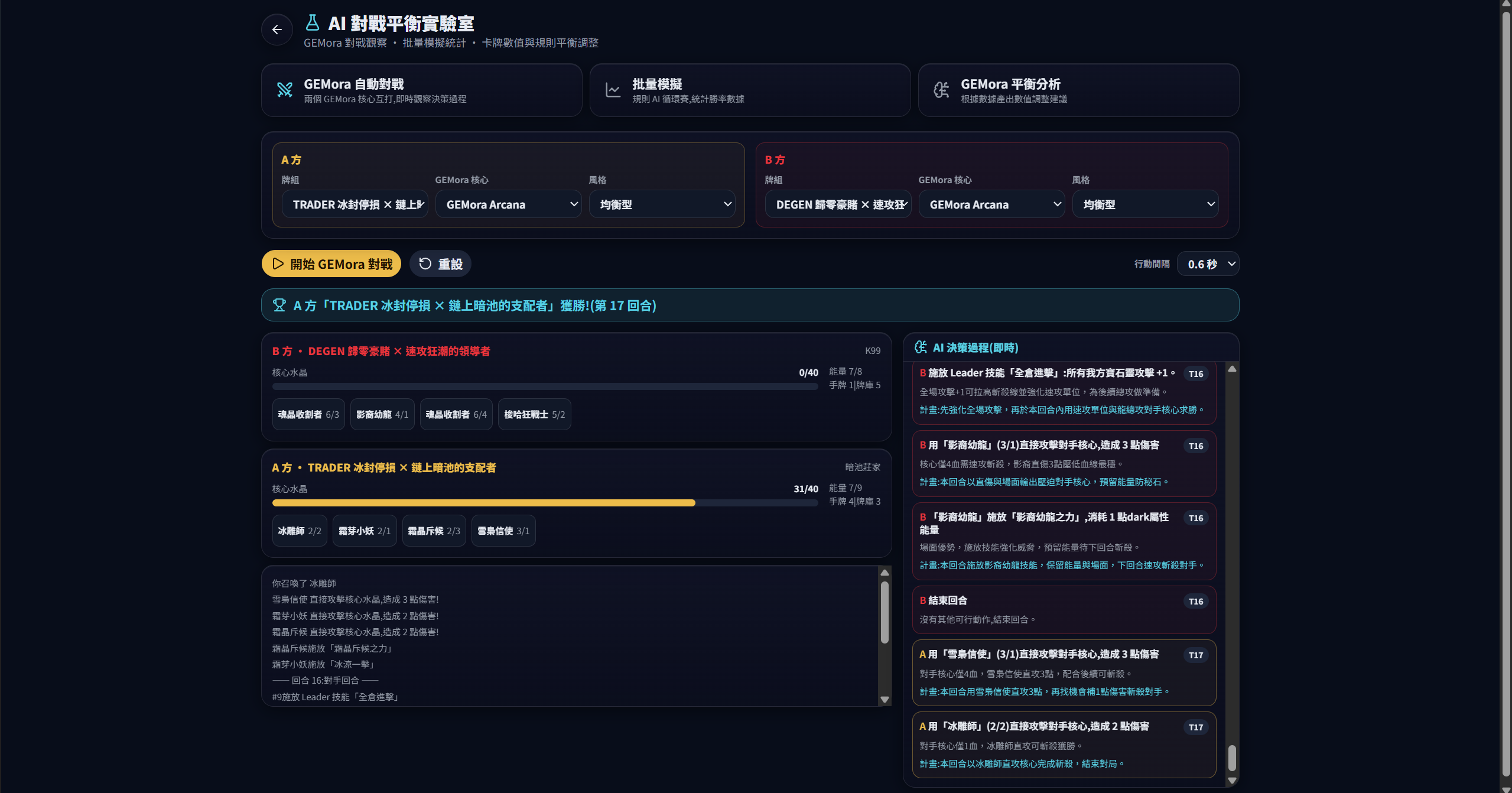The image size is (1512, 793).
Task: Start battle with 開始 GEMora 對戰
Action: (x=331, y=264)
